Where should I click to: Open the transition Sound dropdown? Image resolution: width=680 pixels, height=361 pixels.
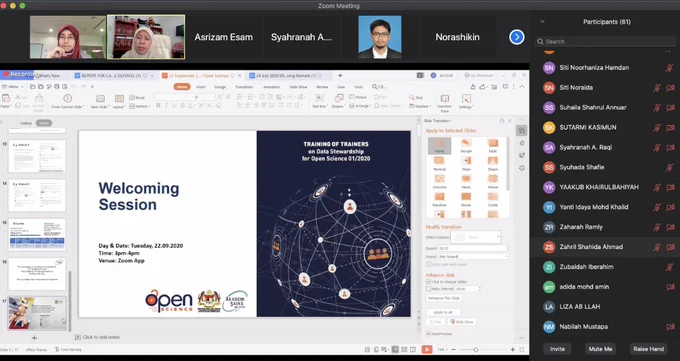click(473, 256)
